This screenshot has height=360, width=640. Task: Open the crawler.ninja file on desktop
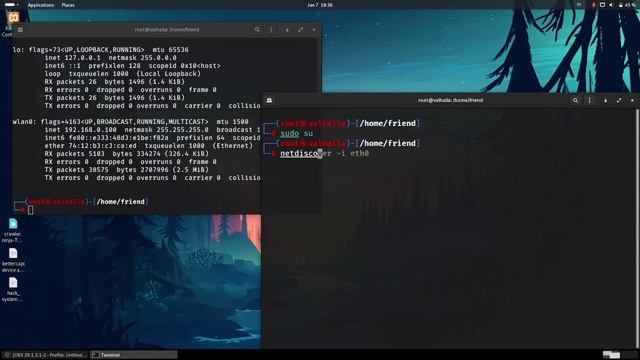[13, 231]
